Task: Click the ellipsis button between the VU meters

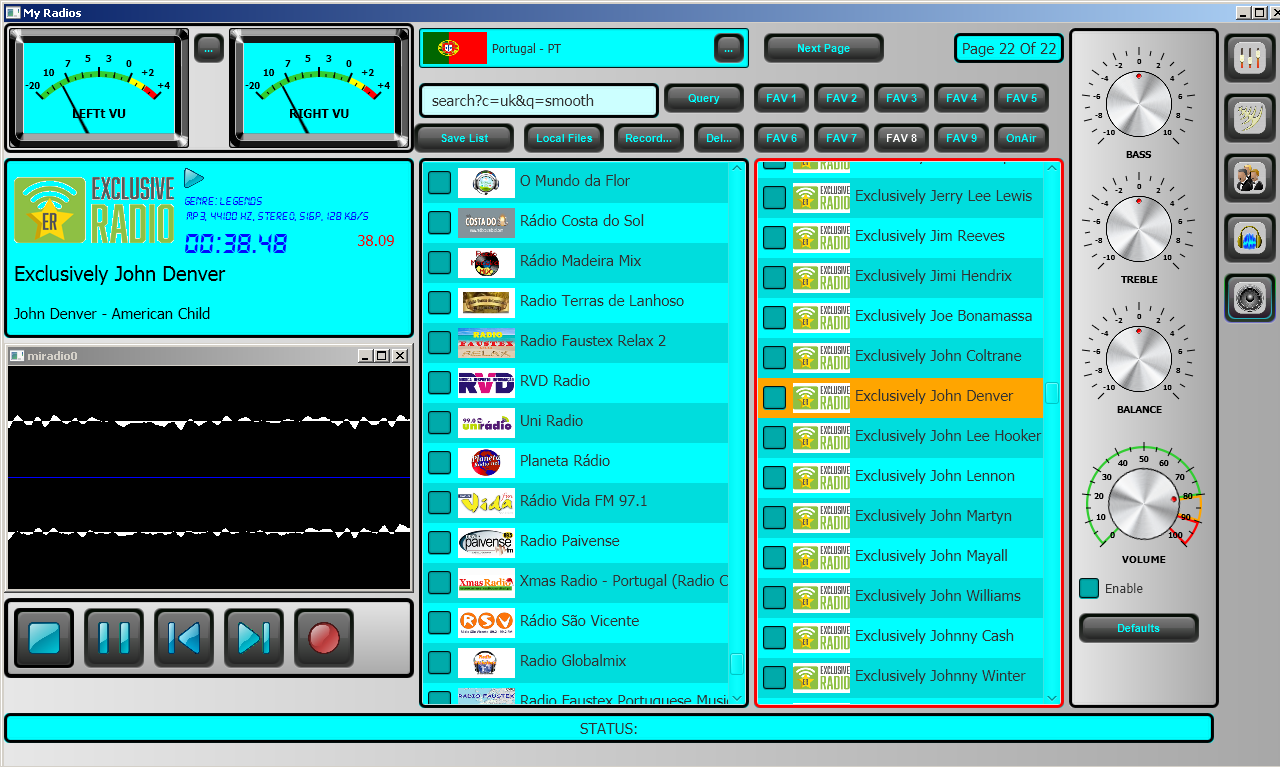Action: [x=208, y=48]
